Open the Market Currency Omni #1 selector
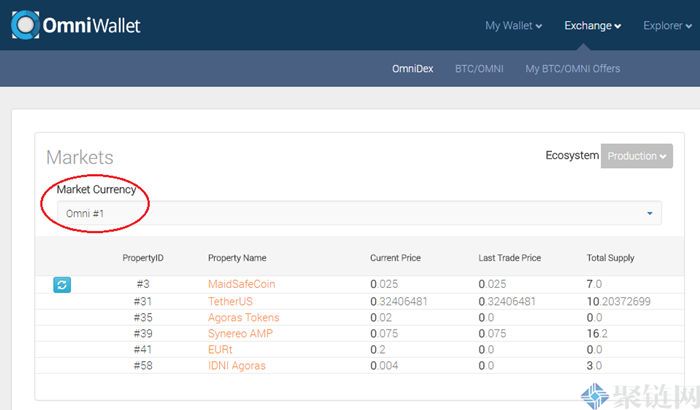The height and width of the screenshot is (410, 700). coord(358,213)
